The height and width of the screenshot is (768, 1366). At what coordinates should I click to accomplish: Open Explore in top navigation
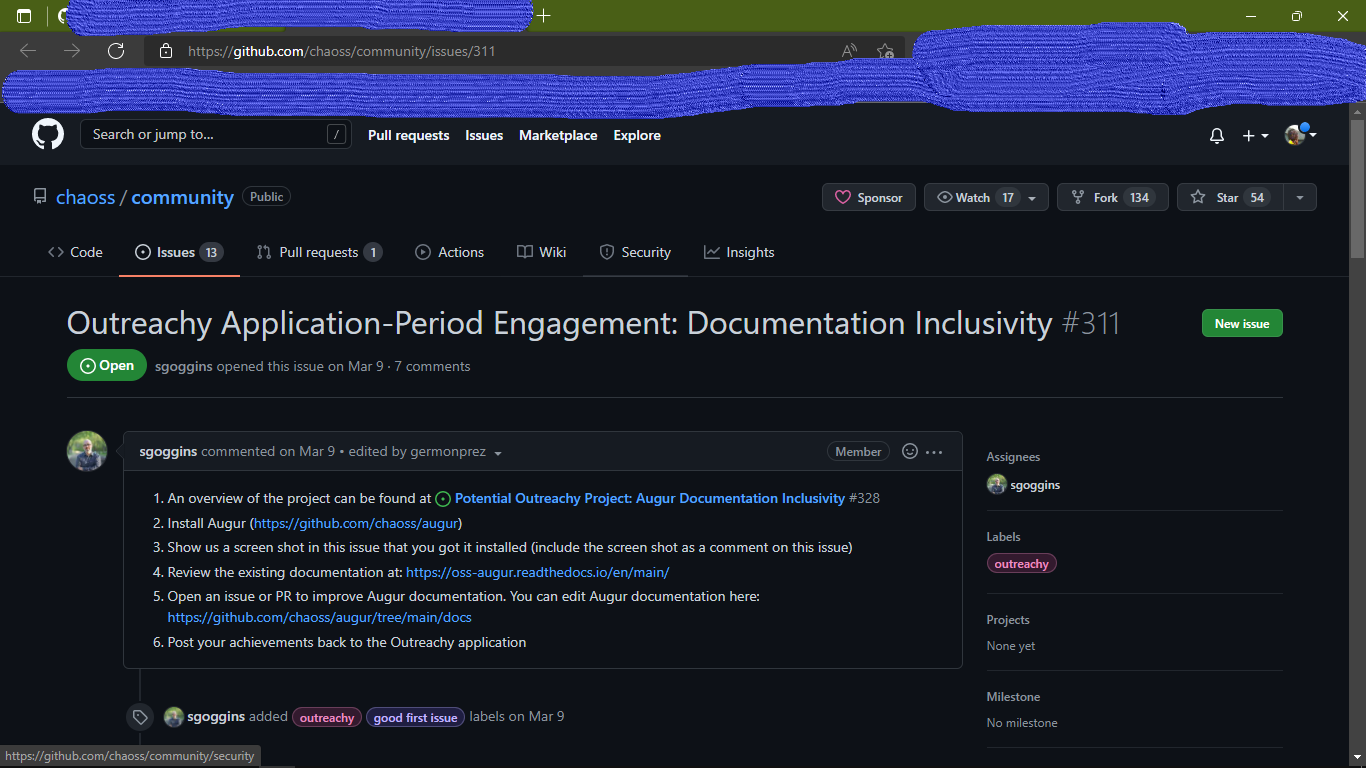[x=637, y=135]
